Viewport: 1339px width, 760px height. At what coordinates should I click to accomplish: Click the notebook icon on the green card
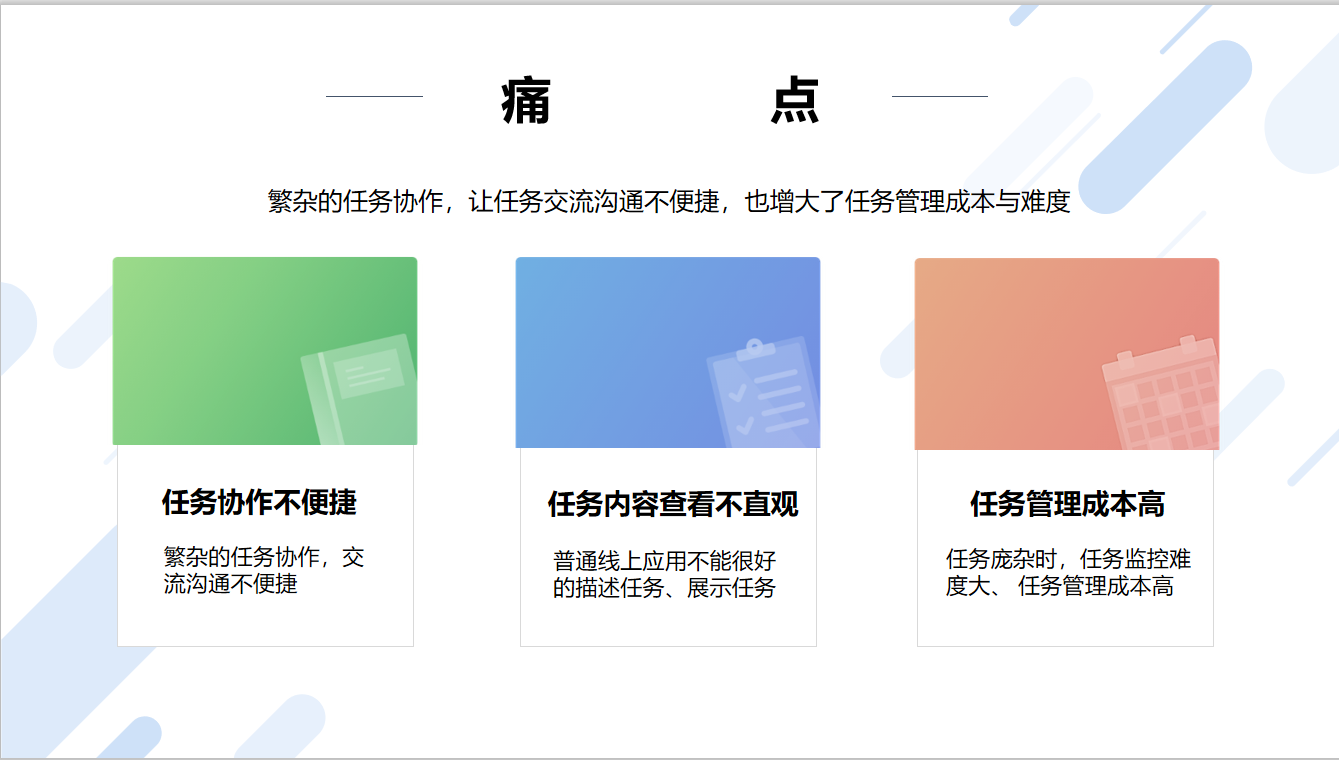pos(360,390)
